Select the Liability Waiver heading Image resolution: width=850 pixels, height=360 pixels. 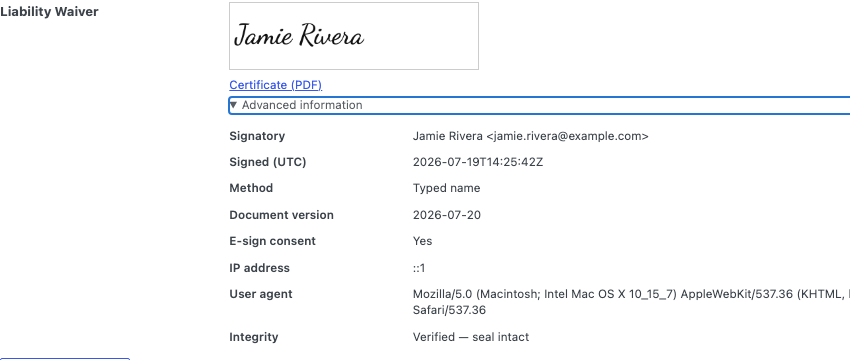(x=49, y=12)
